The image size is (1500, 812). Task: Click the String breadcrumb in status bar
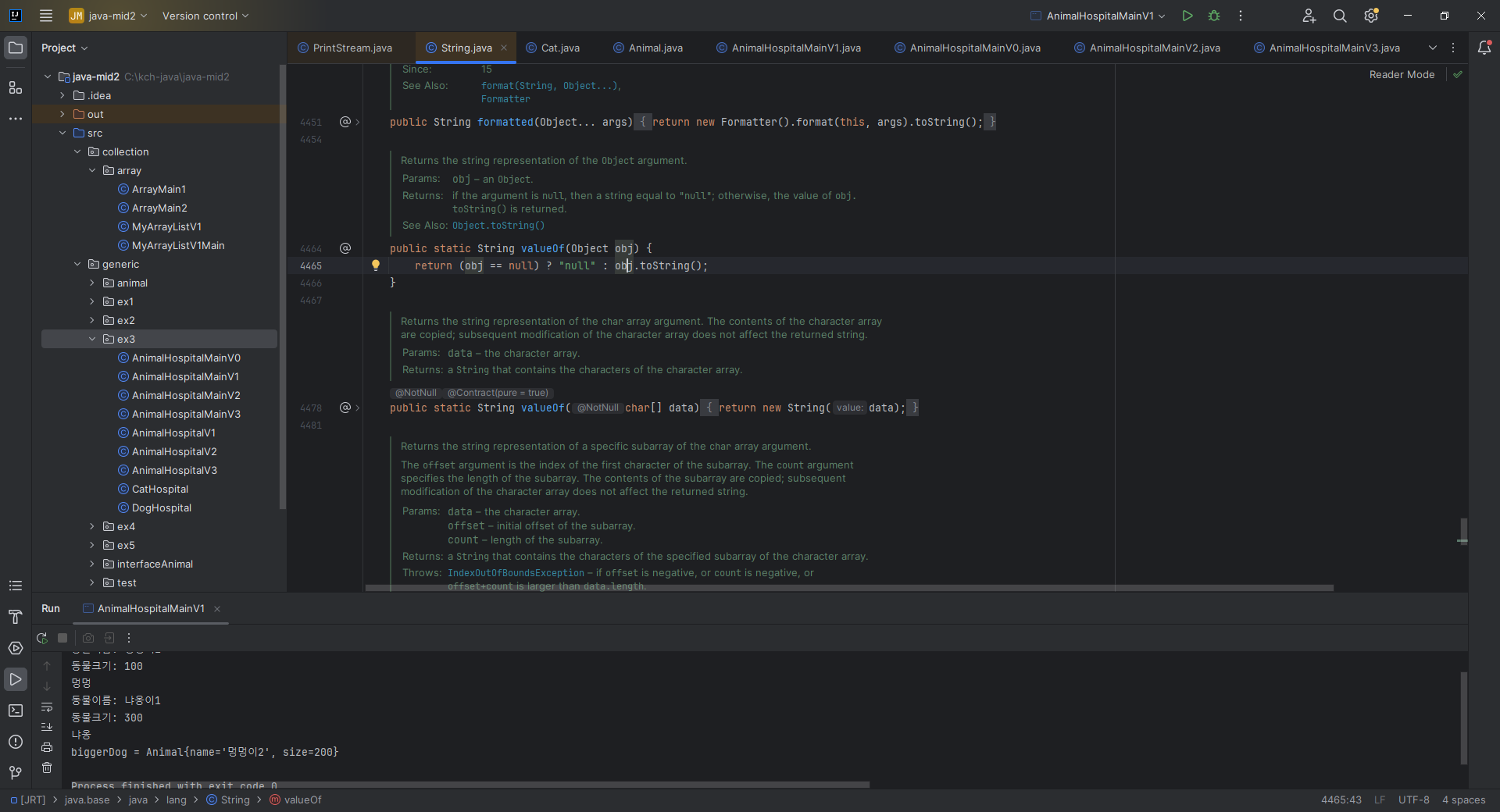[228, 800]
